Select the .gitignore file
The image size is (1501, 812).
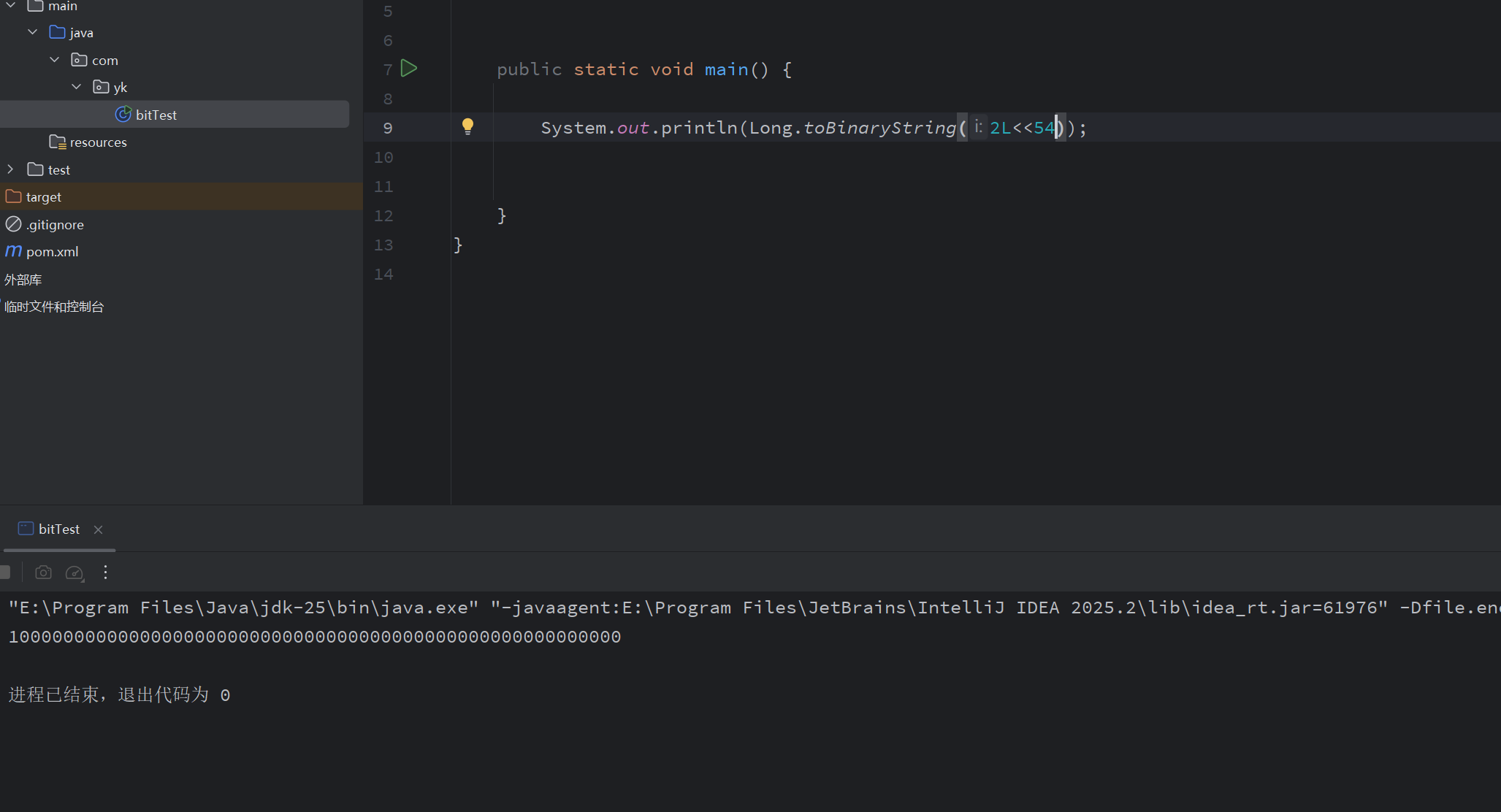pos(55,225)
